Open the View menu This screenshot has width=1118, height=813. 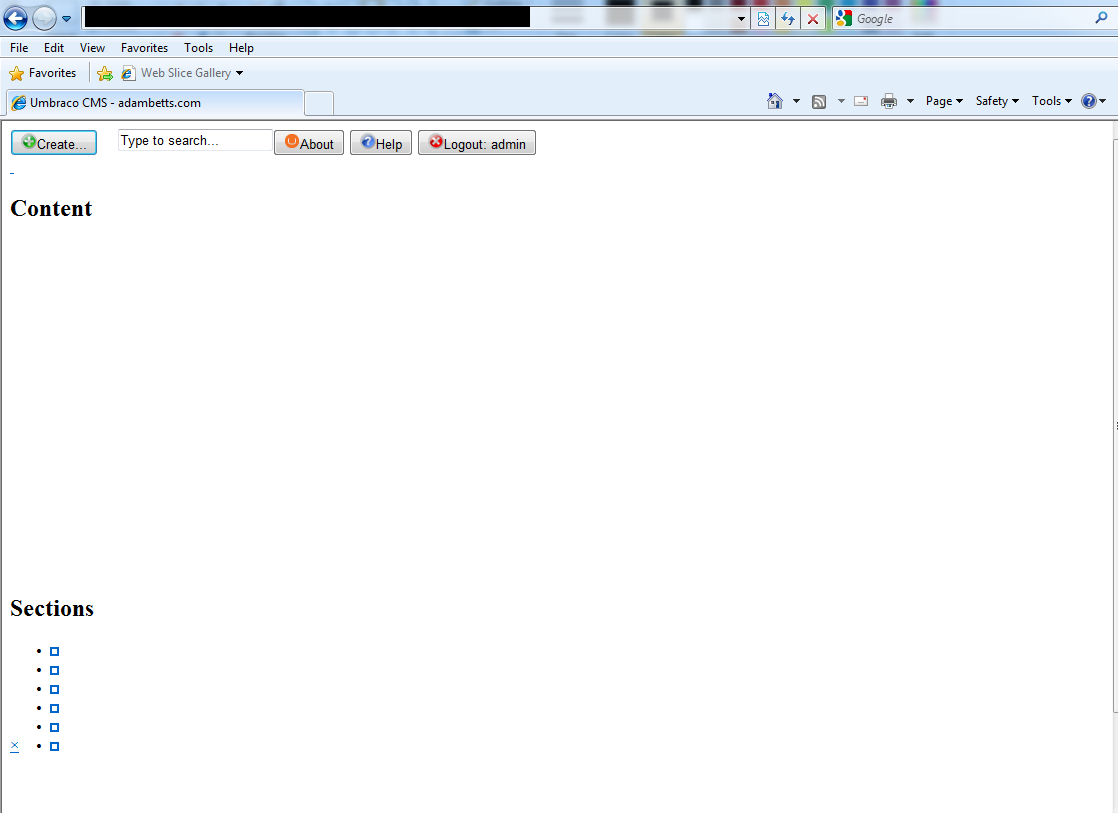tap(92, 48)
